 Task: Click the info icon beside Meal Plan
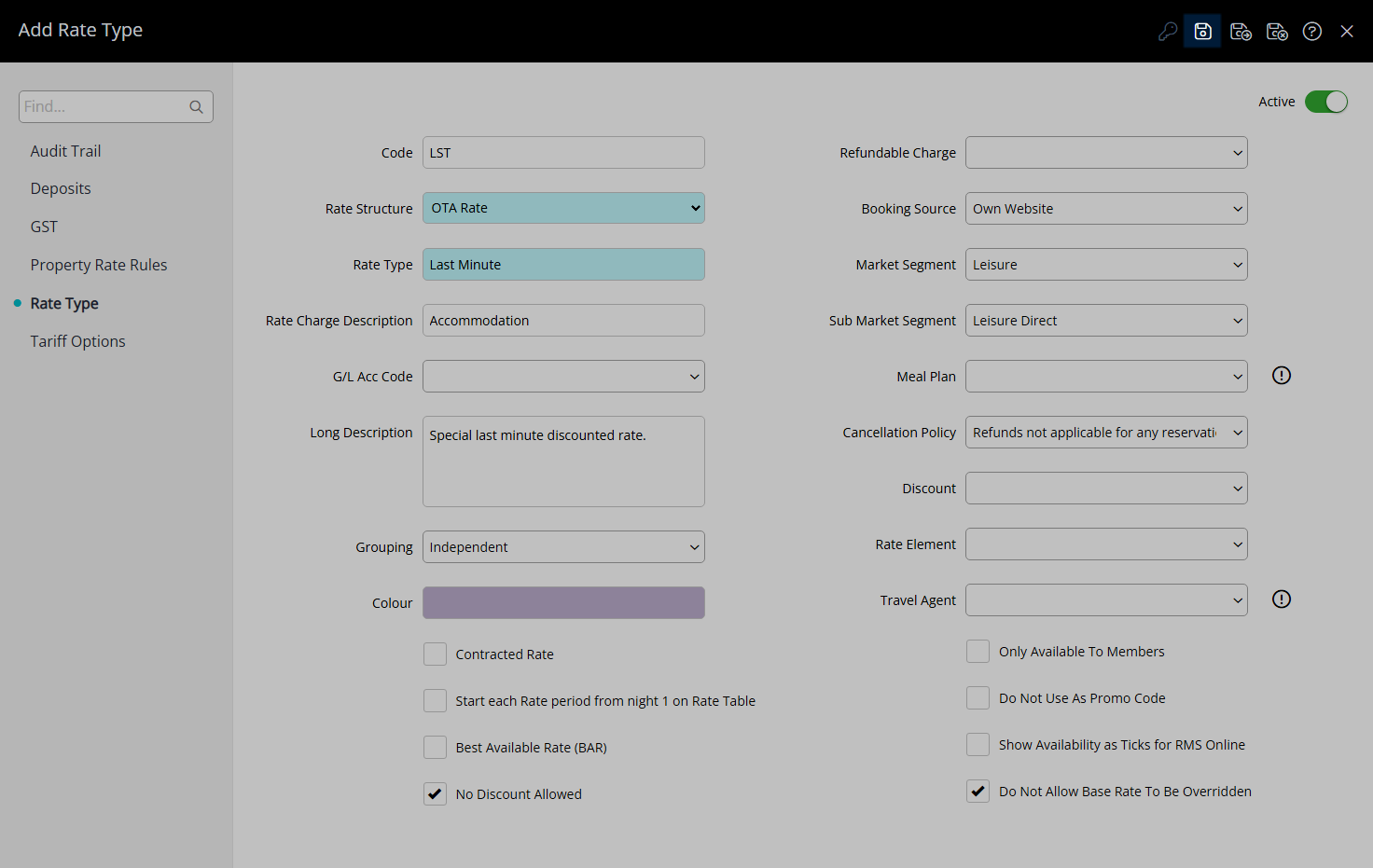pos(1282,375)
